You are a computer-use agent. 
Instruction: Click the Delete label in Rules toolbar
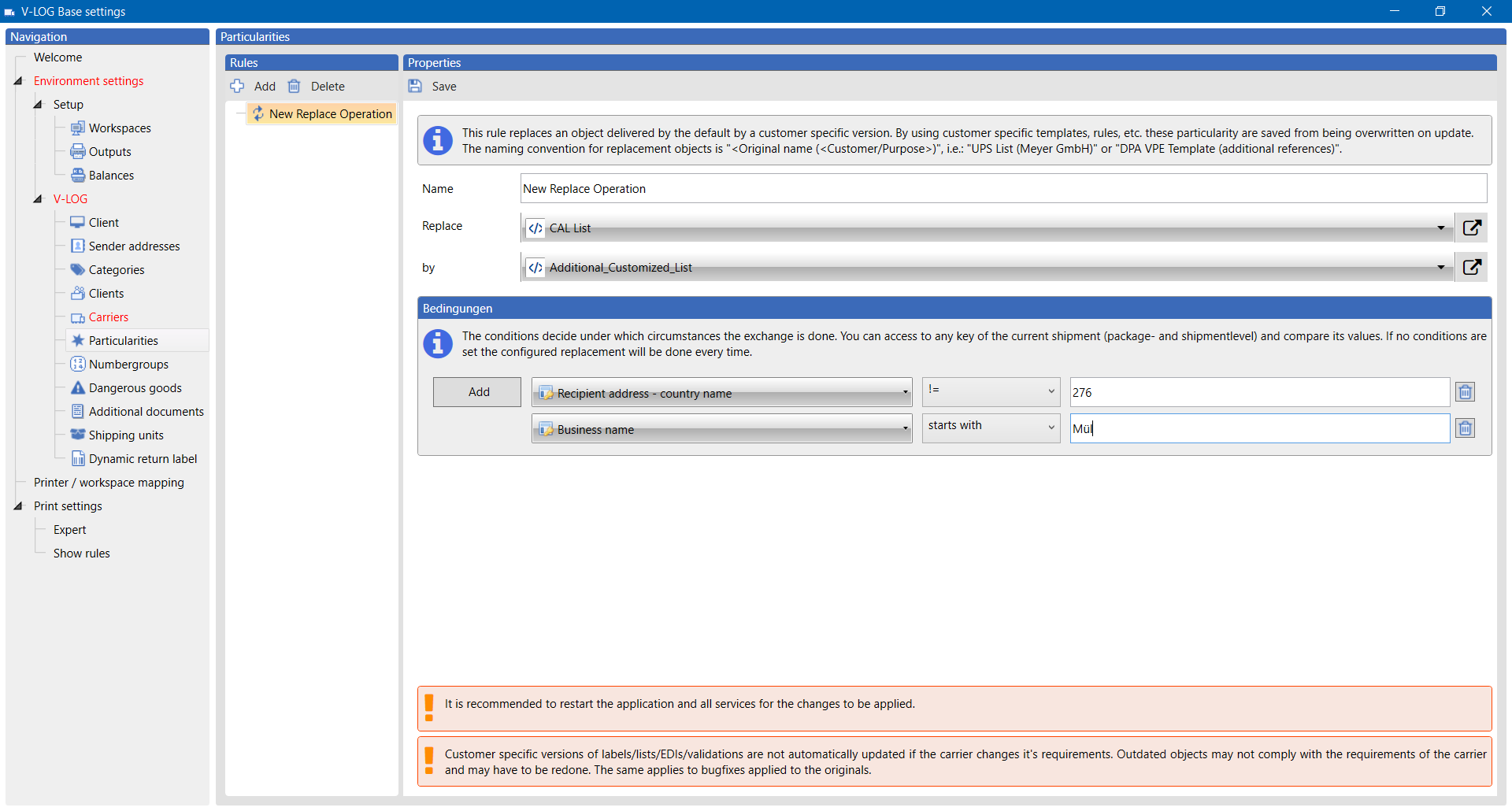[x=328, y=86]
